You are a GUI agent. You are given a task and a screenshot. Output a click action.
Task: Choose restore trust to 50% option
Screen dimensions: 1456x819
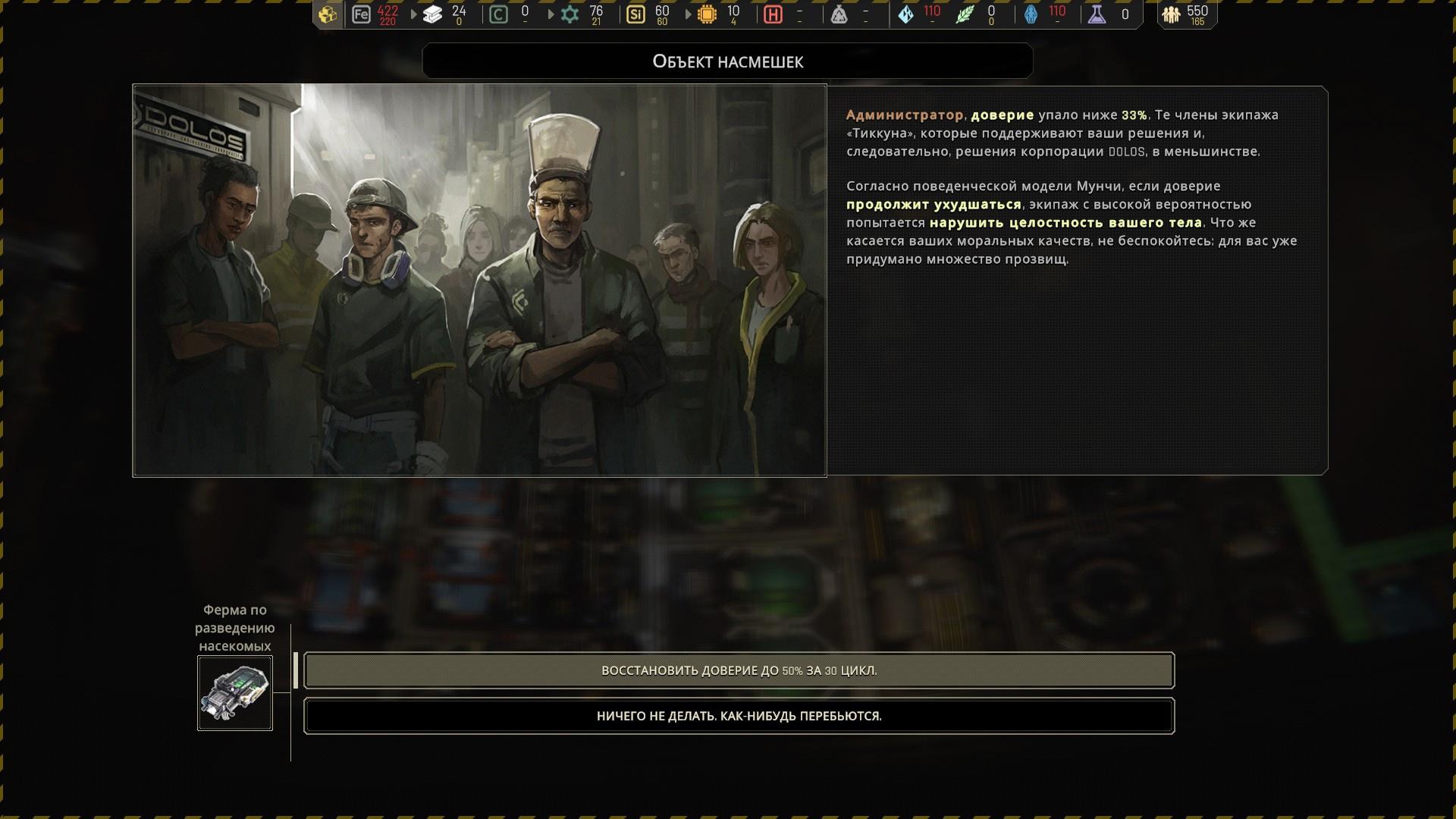[739, 670]
